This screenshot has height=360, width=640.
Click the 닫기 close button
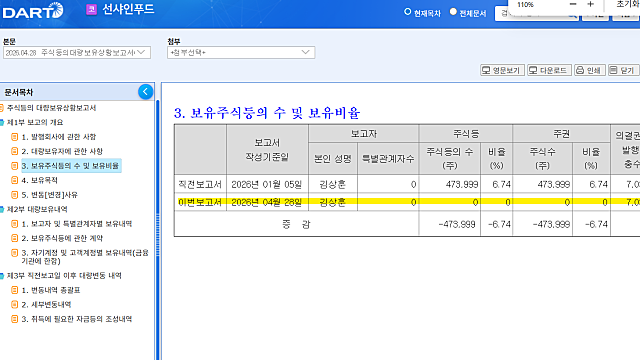(x=623, y=70)
